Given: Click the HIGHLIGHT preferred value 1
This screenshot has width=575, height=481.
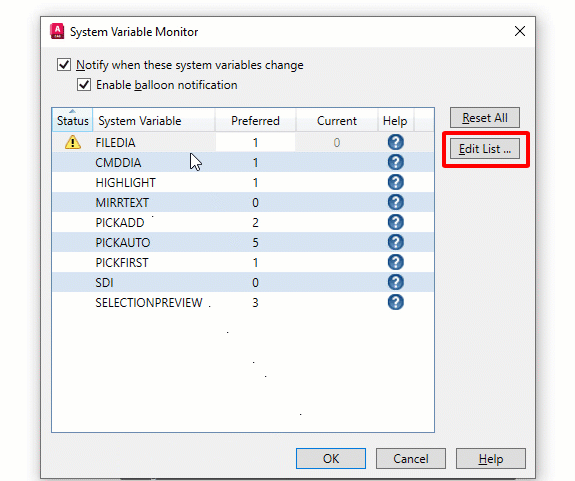Looking at the screenshot, I should [255, 182].
